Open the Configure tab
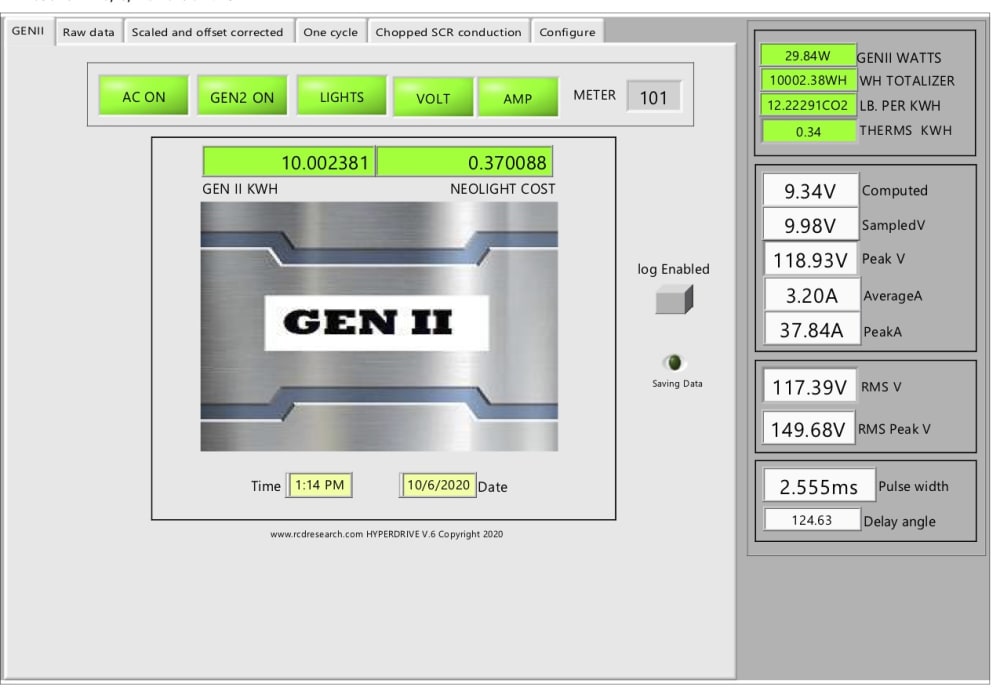This screenshot has width=1000, height=691. (567, 32)
